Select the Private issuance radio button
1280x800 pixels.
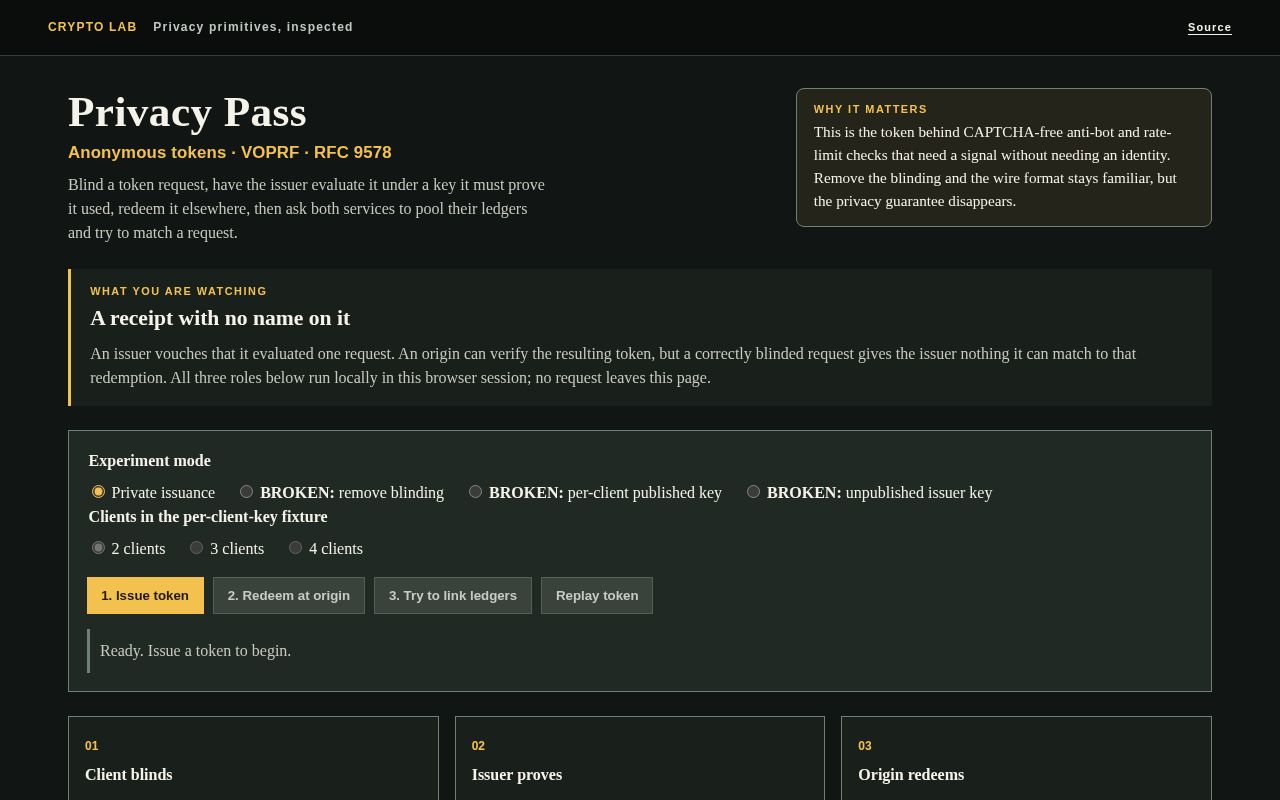(98, 492)
